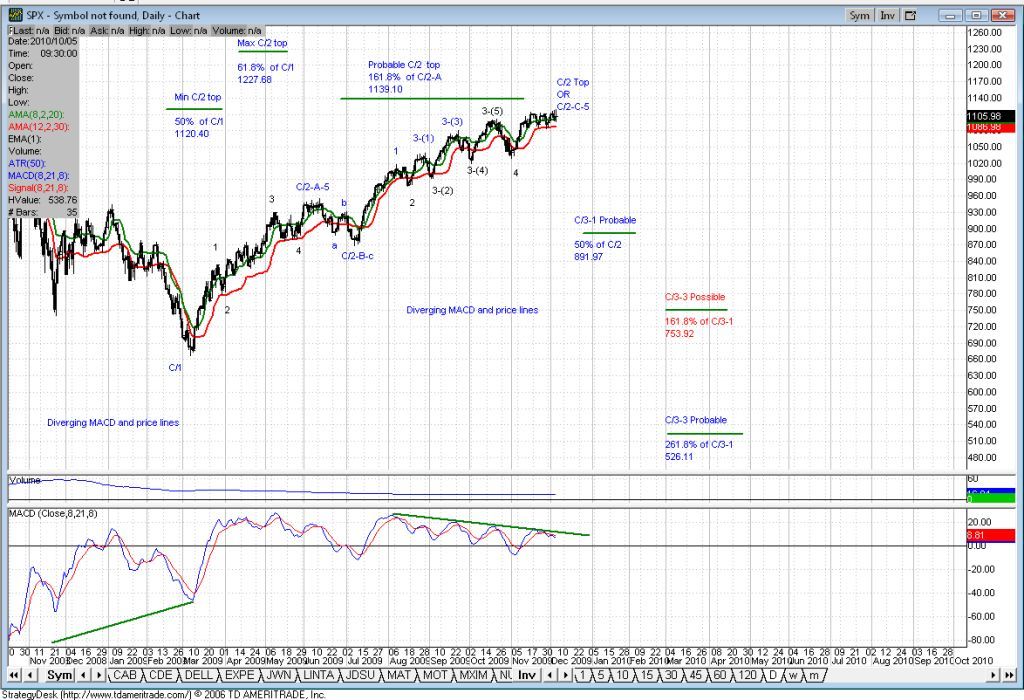Click the Inv button in bottom bar

(x=527, y=675)
